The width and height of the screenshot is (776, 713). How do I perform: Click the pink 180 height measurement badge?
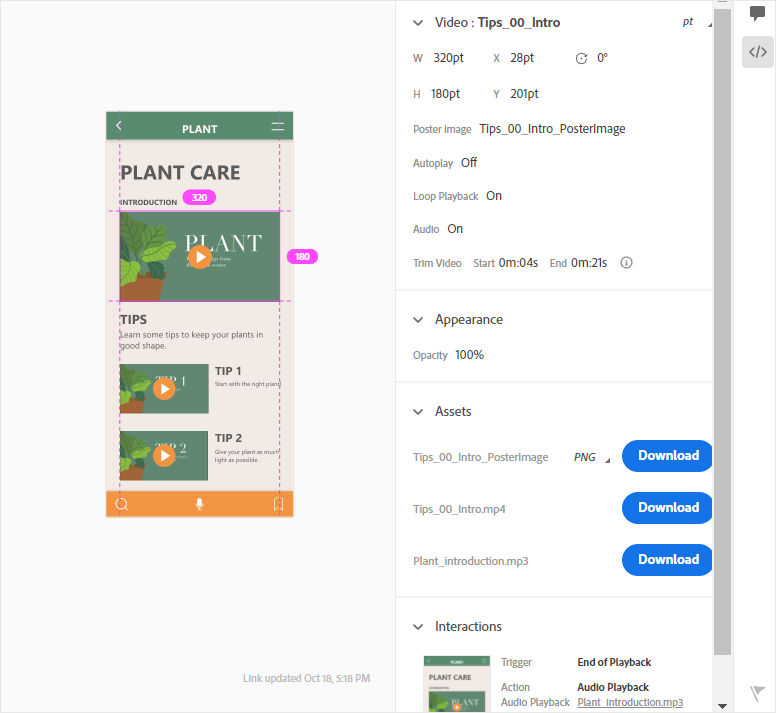(x=302, y=257)
